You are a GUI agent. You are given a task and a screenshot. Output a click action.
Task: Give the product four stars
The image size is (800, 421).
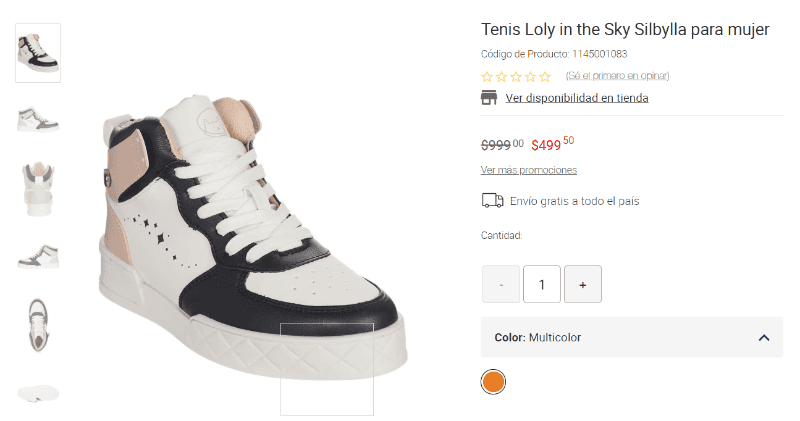[x=531, y=76]
